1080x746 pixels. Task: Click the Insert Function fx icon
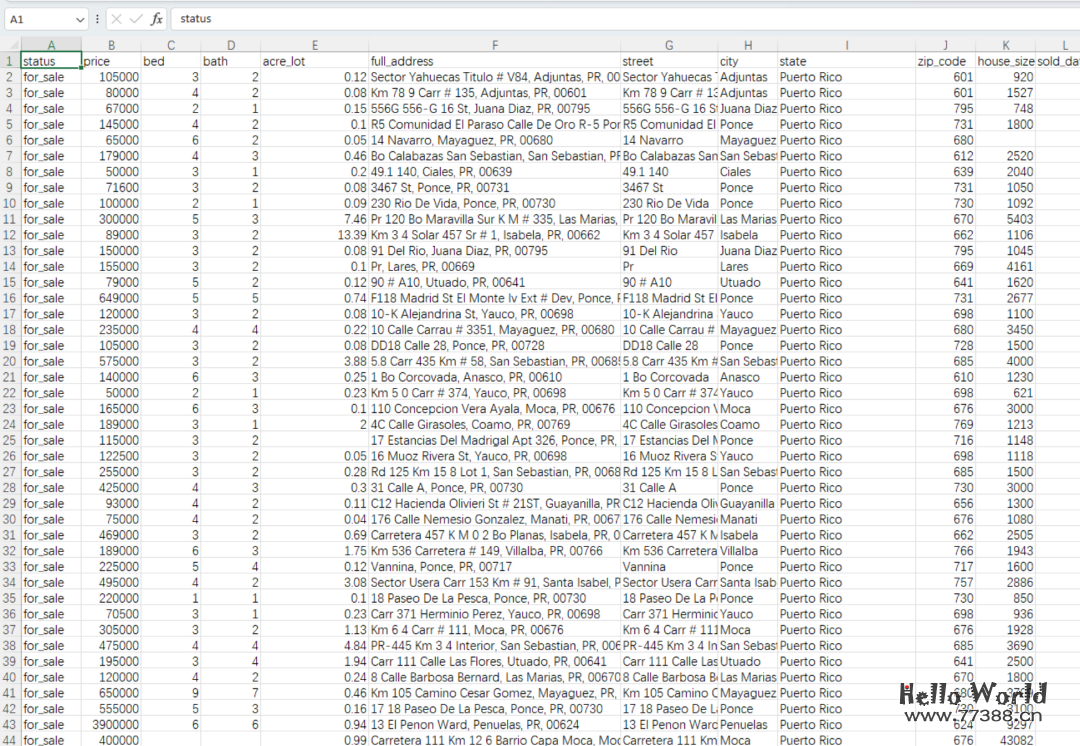(x=157, y=19)
